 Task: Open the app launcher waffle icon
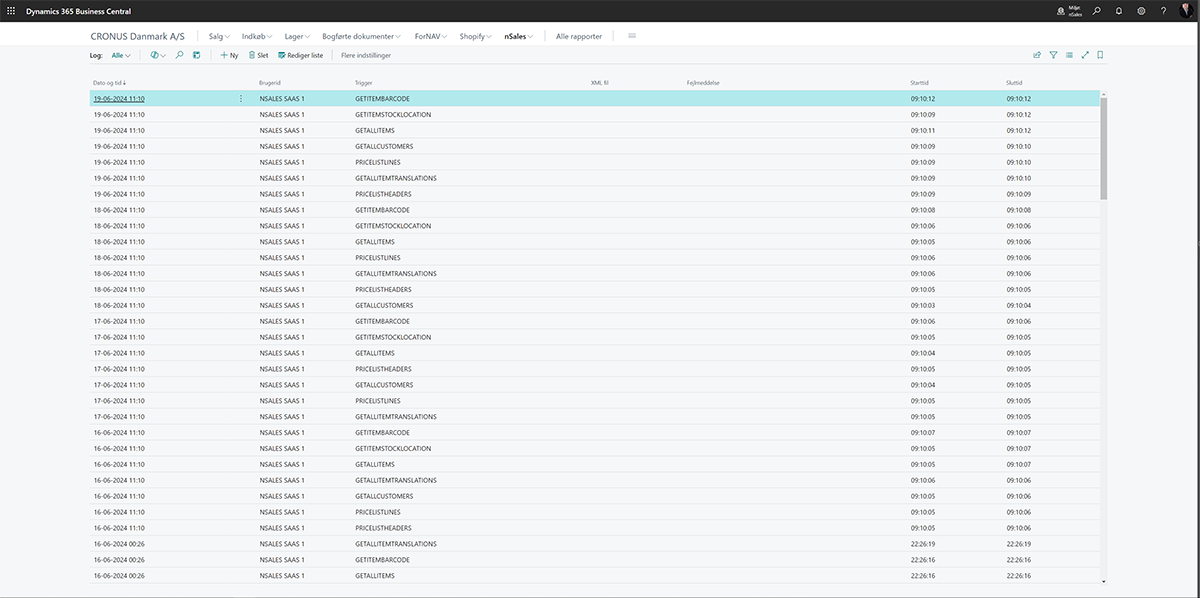pyautogui.click(x=11, y=10)
